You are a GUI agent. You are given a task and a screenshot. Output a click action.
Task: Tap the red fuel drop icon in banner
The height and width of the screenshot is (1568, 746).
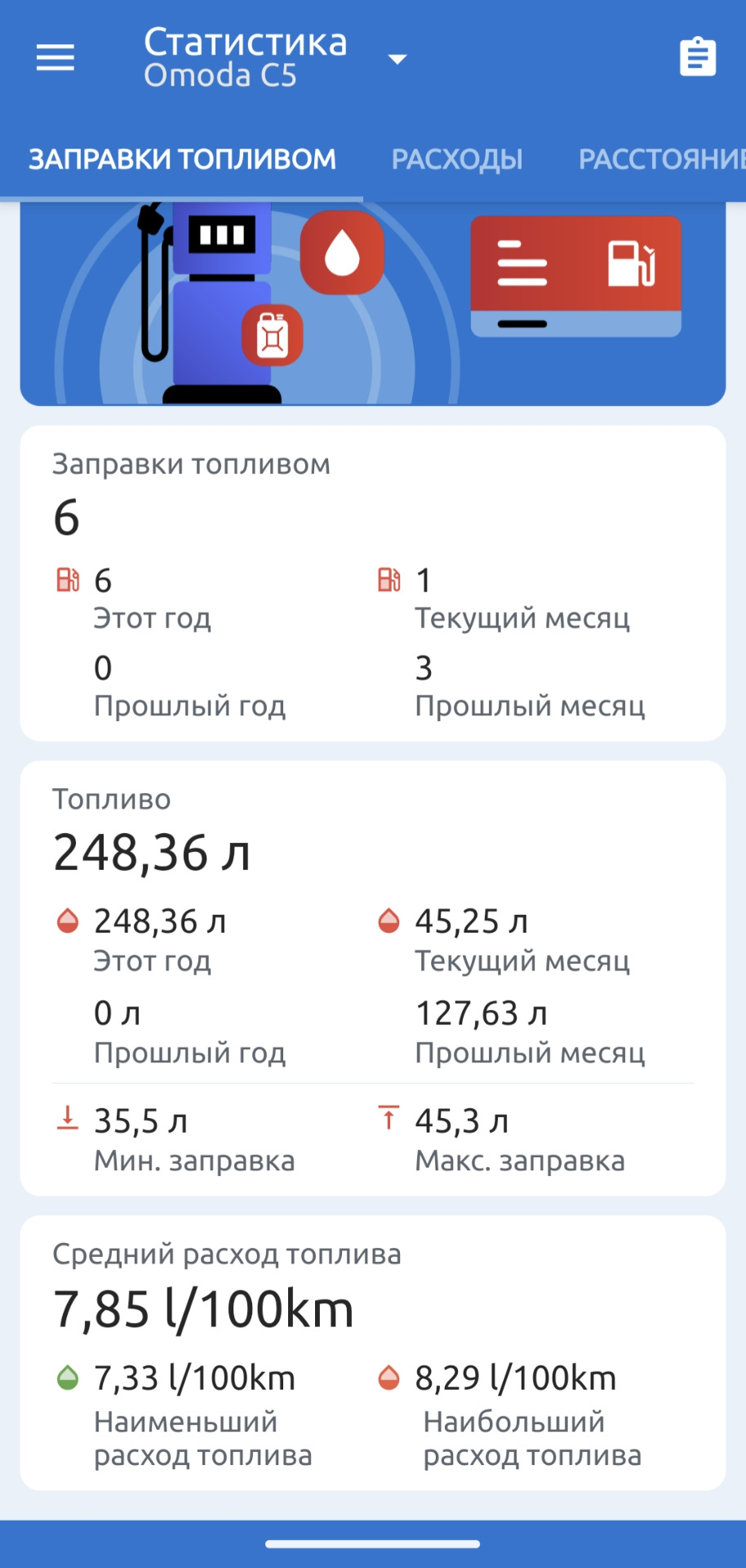[342, 252]
